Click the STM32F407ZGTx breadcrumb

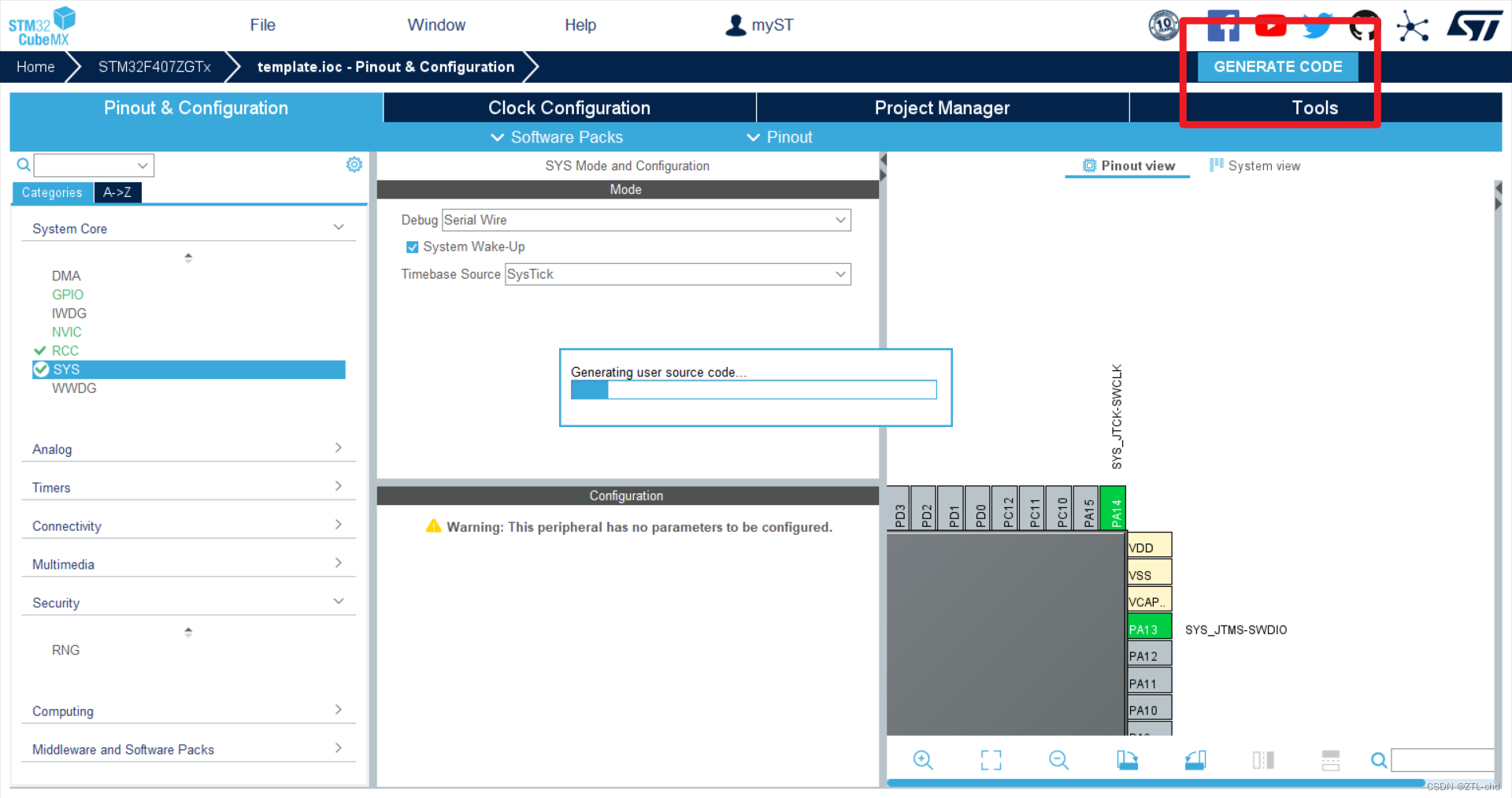pyautogui.click(x=154, y=67)
